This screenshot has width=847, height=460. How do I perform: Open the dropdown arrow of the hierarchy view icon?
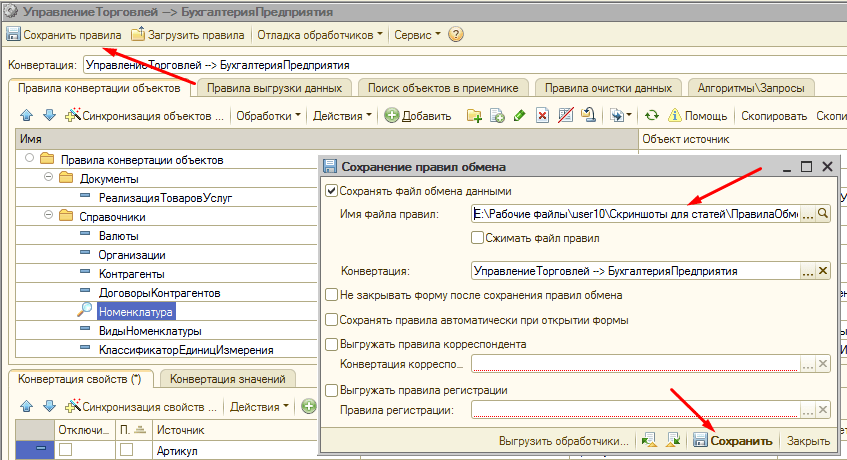[629, 116]
